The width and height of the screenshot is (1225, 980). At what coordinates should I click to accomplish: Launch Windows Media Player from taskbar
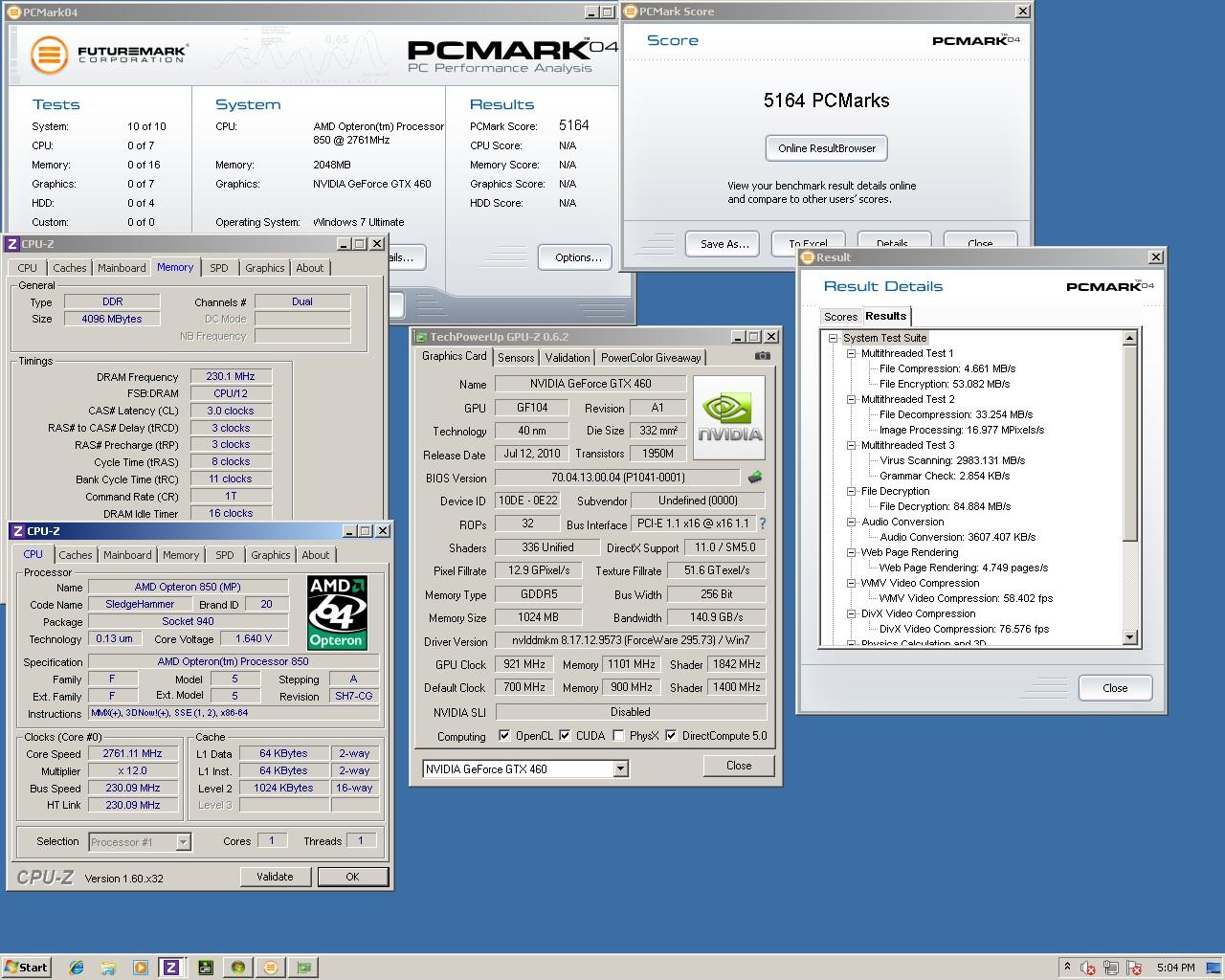pyautogui.click(x=141, y=968)
